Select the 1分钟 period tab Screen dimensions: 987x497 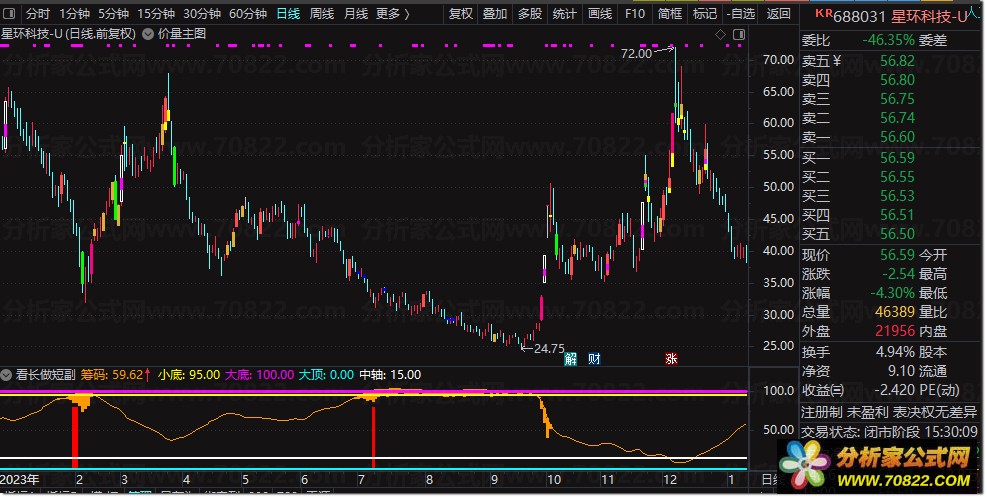[75, 13]
